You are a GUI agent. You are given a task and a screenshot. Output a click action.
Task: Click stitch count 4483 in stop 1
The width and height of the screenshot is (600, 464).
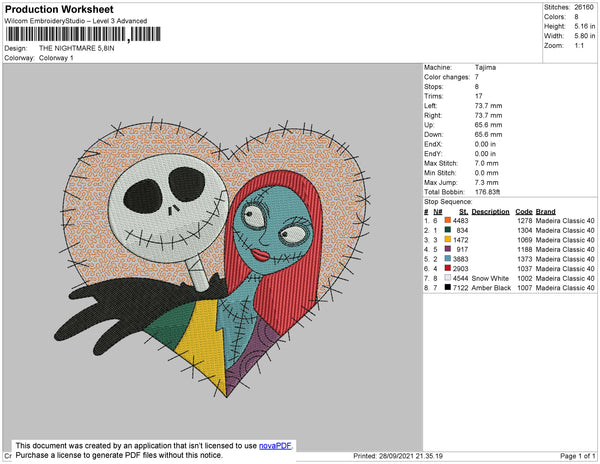(460, 221)
